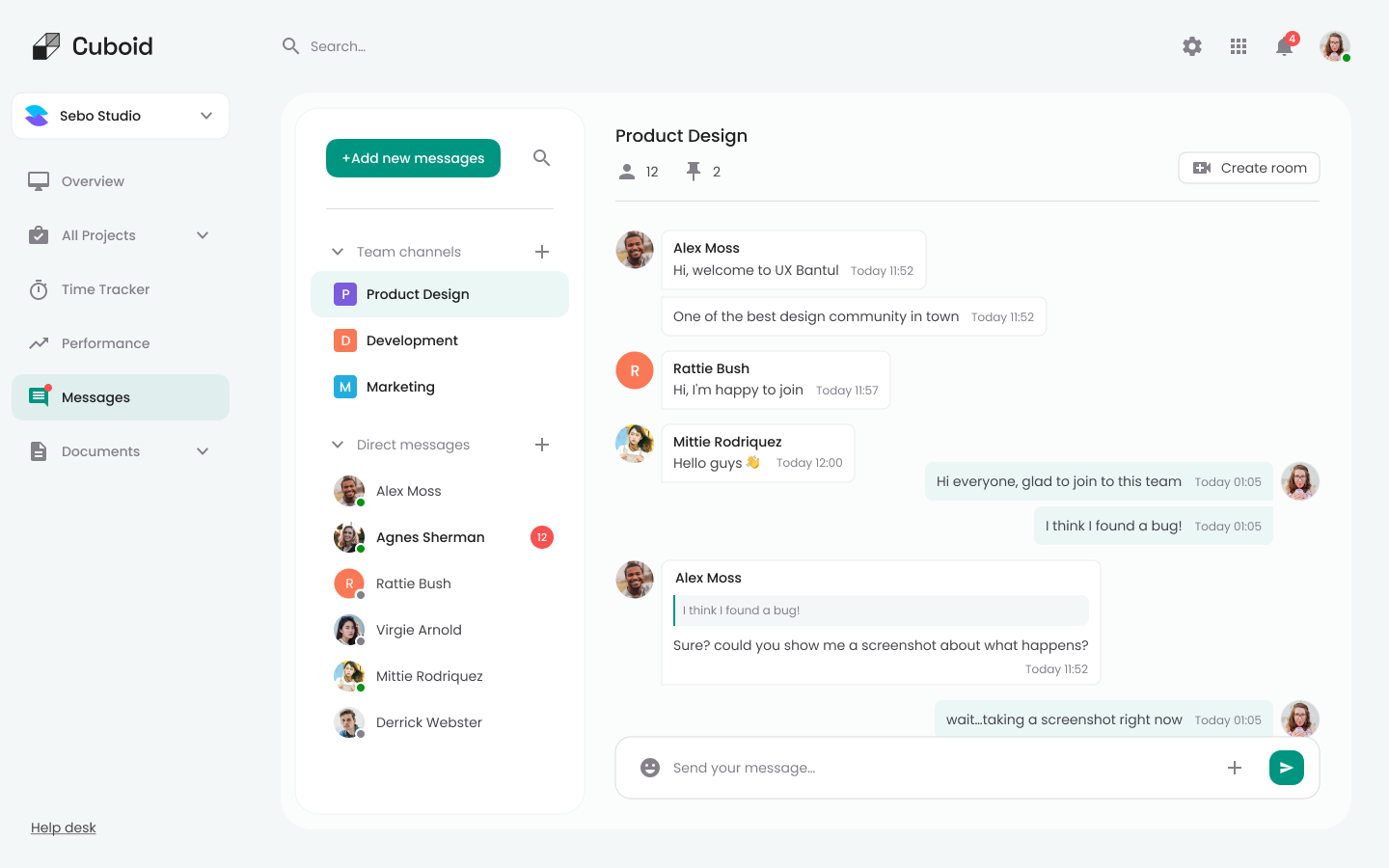This screenshot has height=868, width=1389.
Task: Collapse the Direct messages section
Action: (338, 445)
